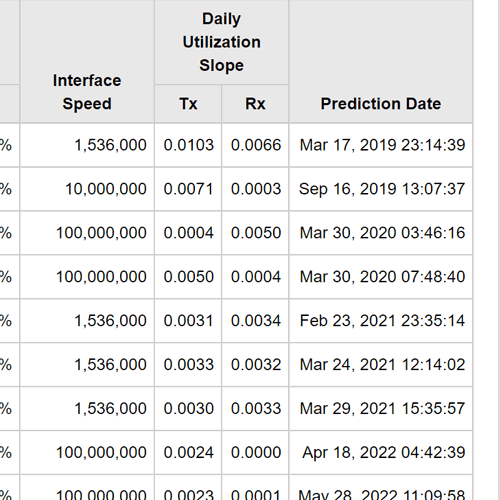
Task: Click the Mar 17, 2019 23:14:39 cell
Action: coord(381,145)
